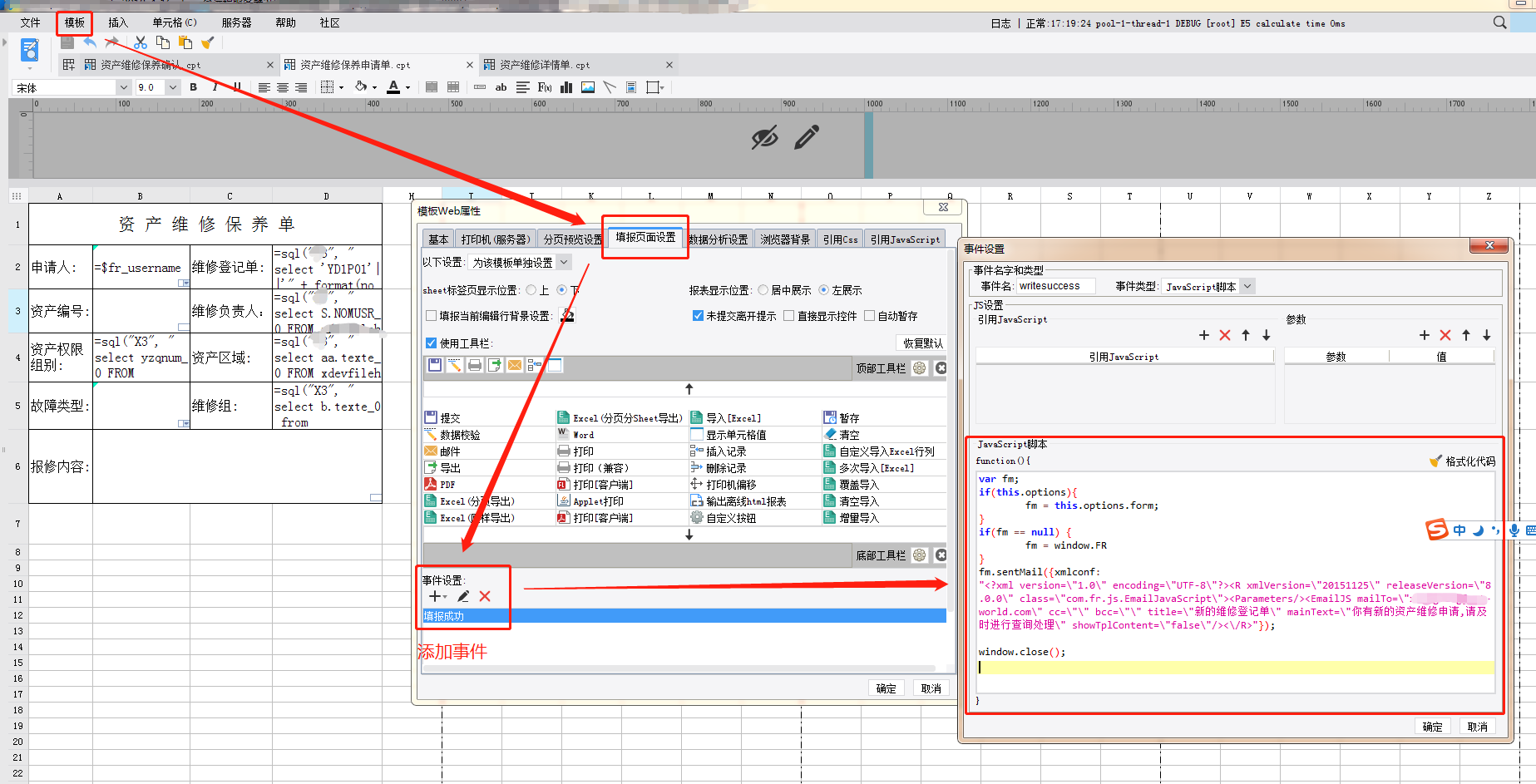
Task: Open top toolbar settings gear icon
Action: tap(919, 368)
